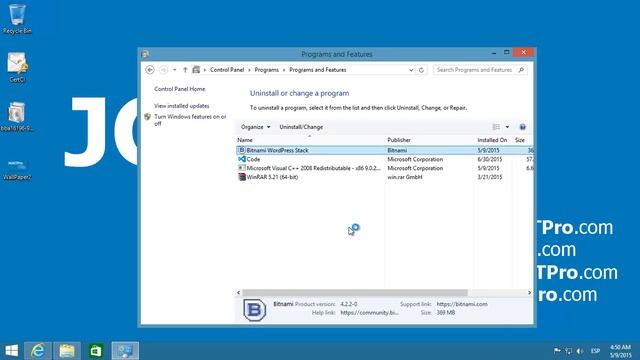
Task: Expand the address bar history dropdown
Action: pos(411,70)
